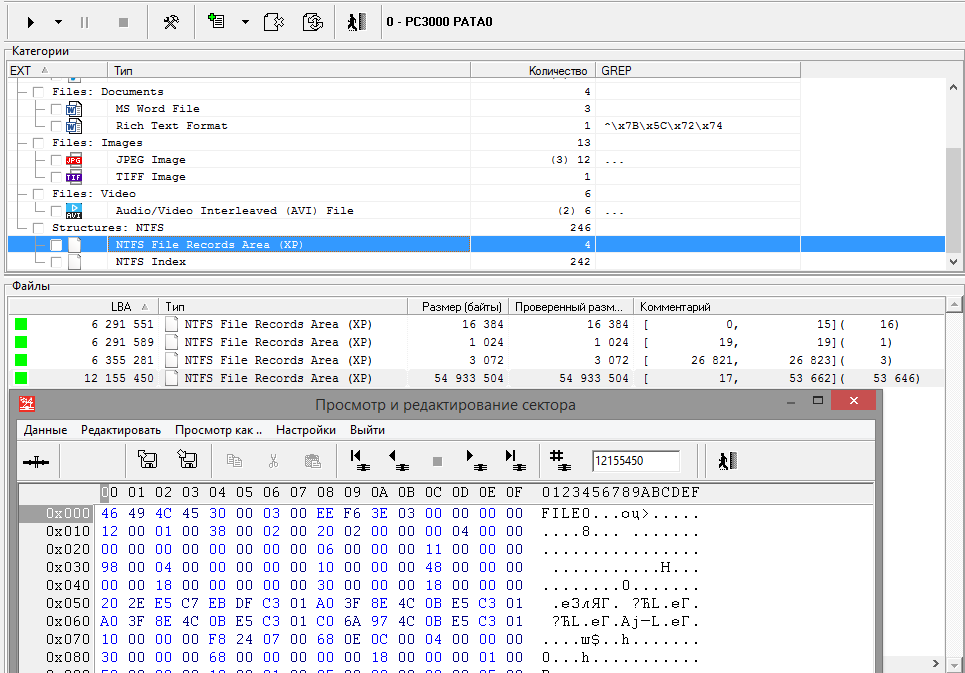This screenshot has height=673, width=965.
Task: Jump to last sector in sector editor
Action: click(x=513, y=460)
